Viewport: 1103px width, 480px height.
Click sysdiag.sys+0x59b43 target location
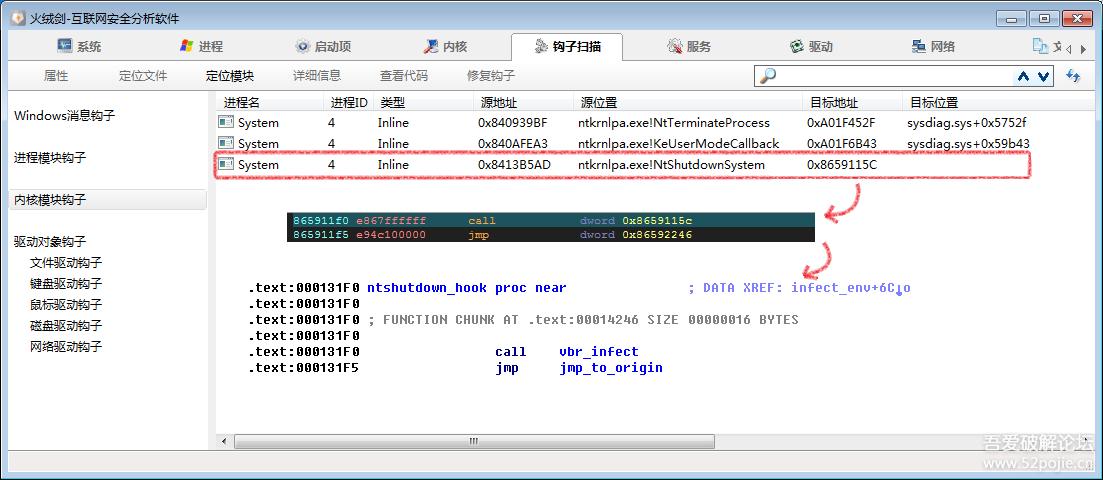pyautogui.click(x=968, y=144)
